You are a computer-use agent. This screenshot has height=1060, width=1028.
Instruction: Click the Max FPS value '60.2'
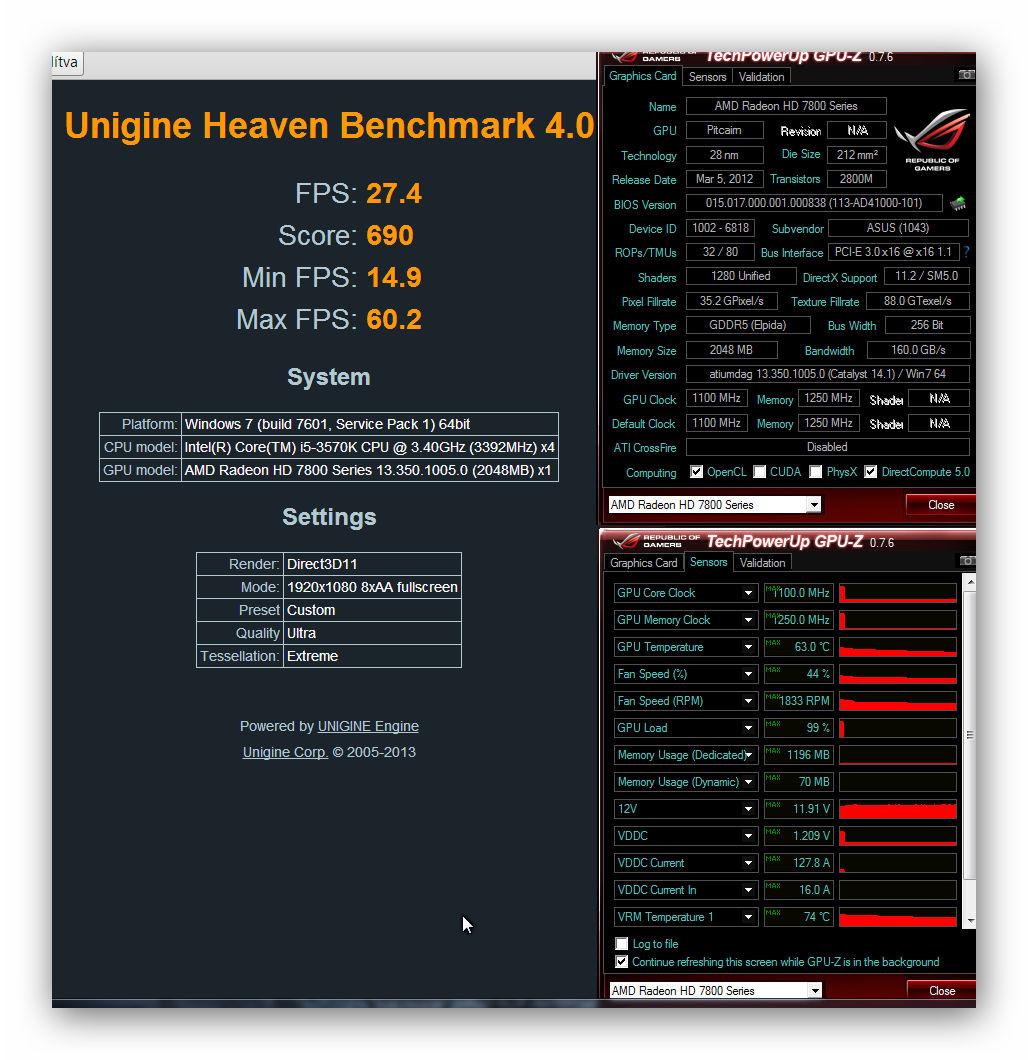(394, 319)
